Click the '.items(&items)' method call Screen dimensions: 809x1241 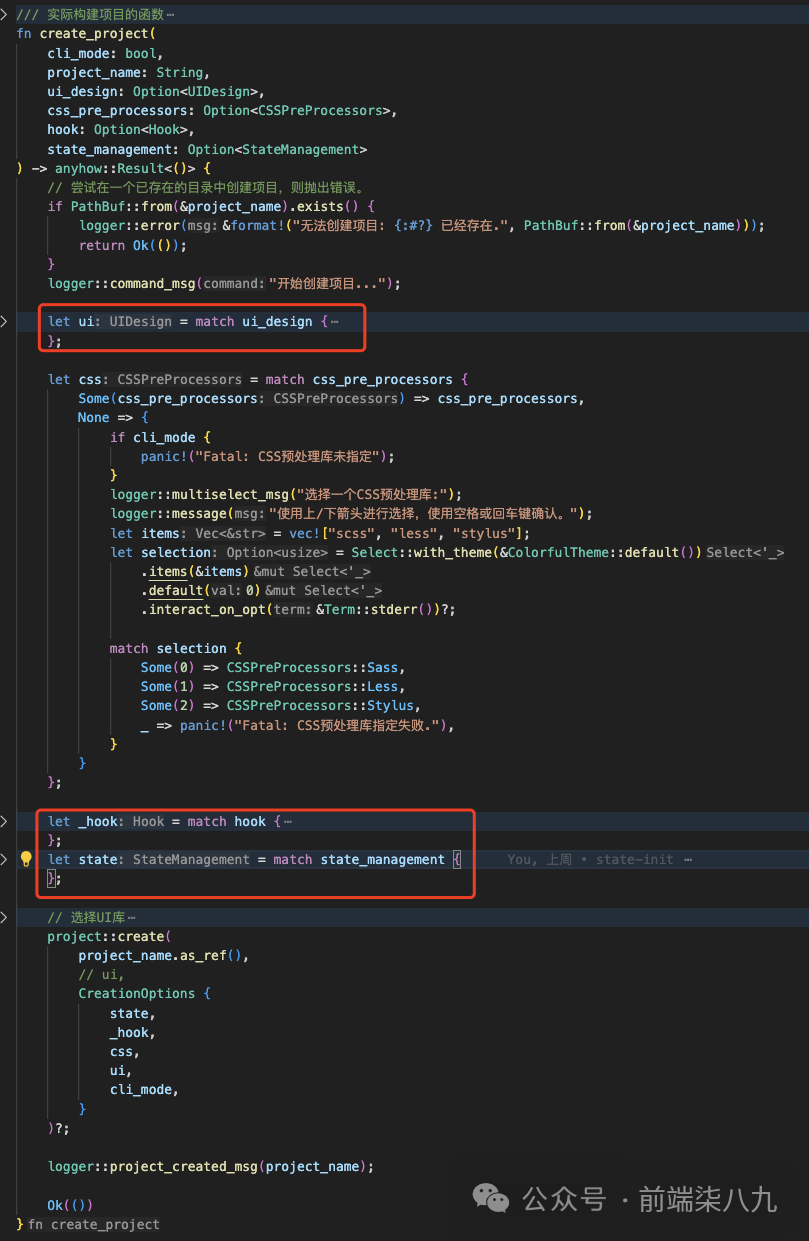(195, 571)
